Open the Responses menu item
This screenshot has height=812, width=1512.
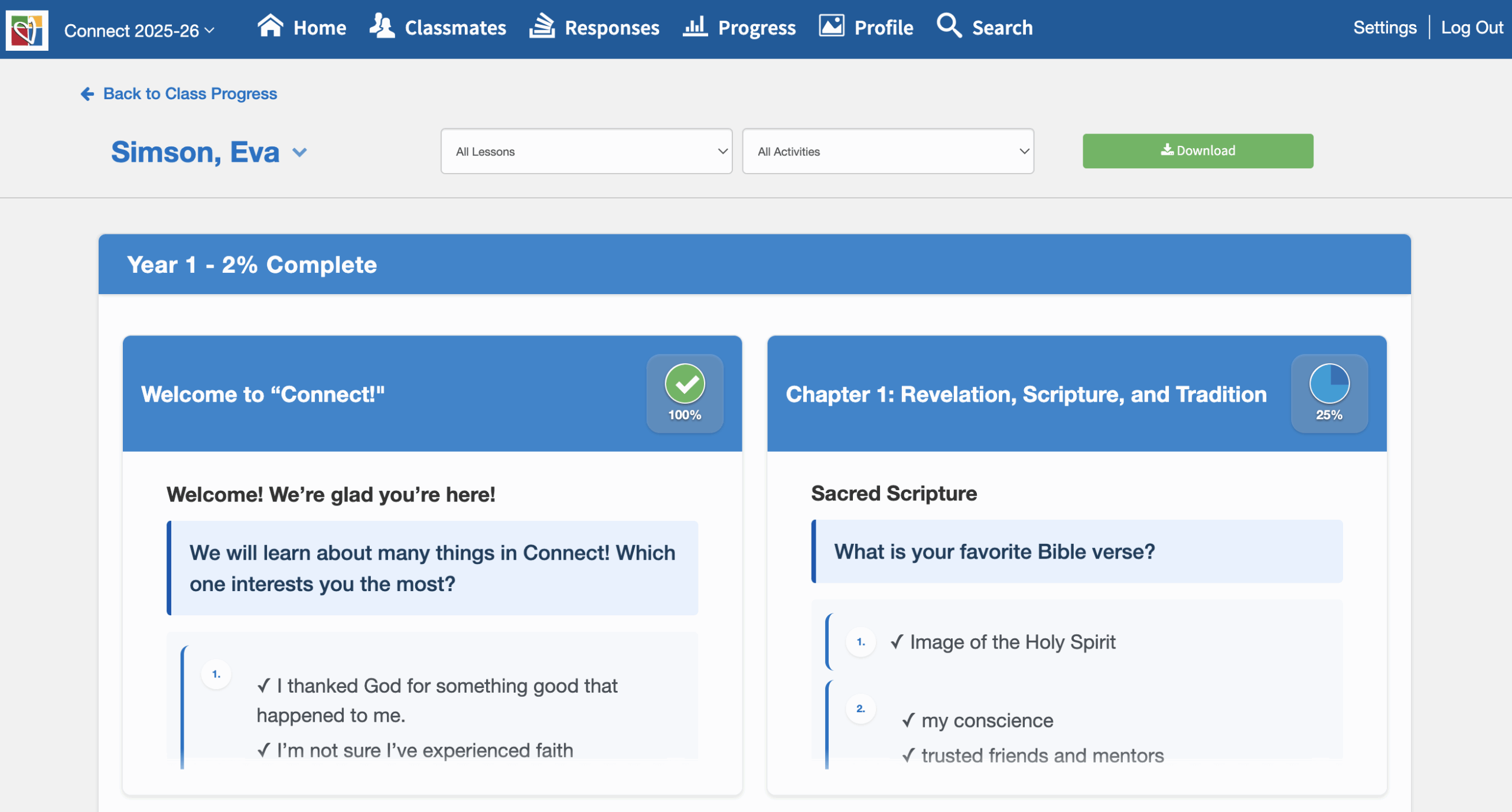pos(612,28)
